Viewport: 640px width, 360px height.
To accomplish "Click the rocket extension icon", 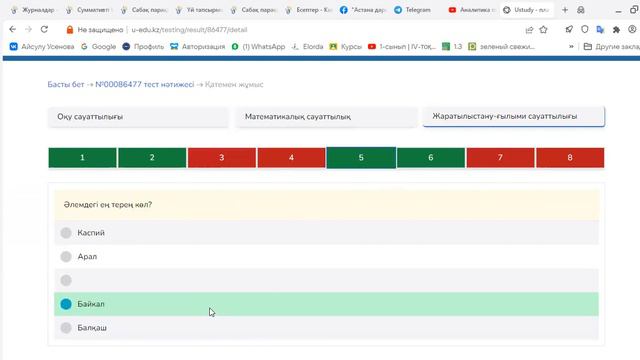I will pos(569,29).
